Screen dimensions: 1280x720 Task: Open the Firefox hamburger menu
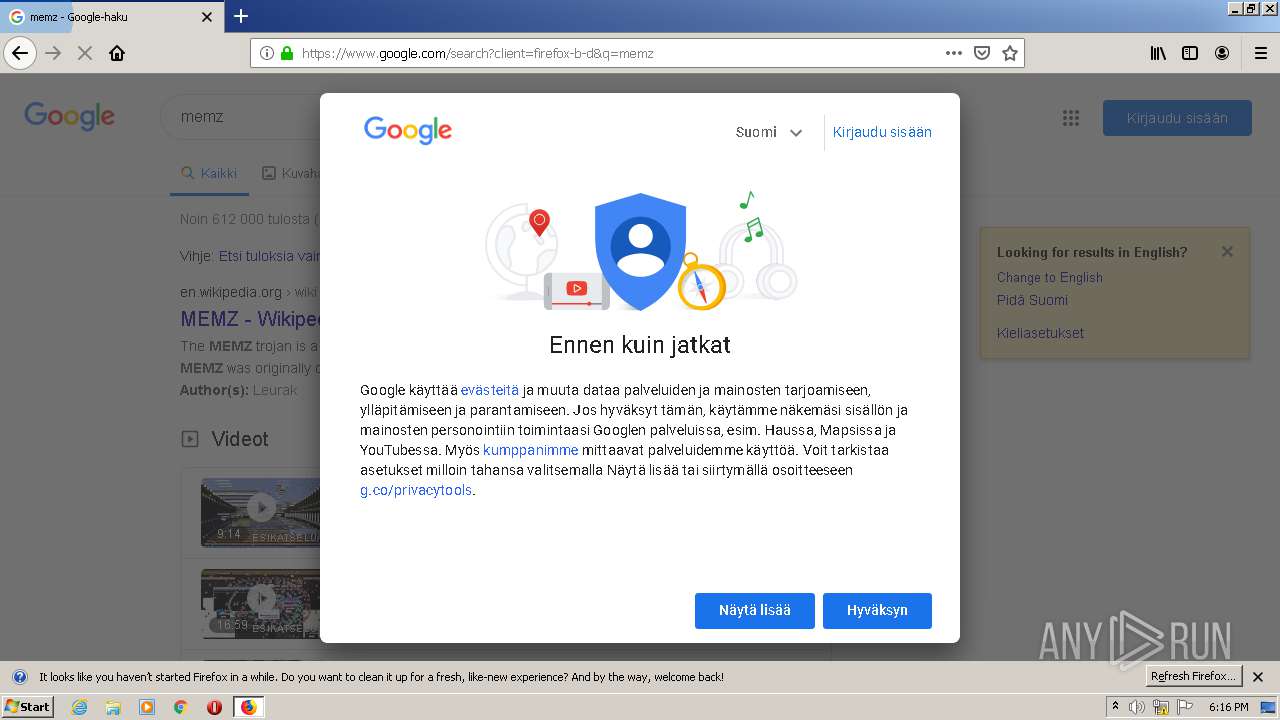1260,53
